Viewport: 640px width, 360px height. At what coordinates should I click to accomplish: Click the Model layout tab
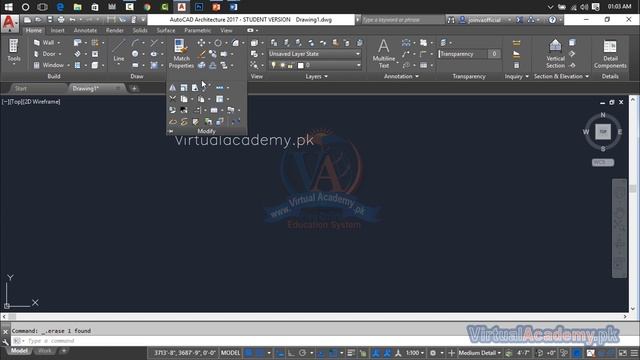19,351
